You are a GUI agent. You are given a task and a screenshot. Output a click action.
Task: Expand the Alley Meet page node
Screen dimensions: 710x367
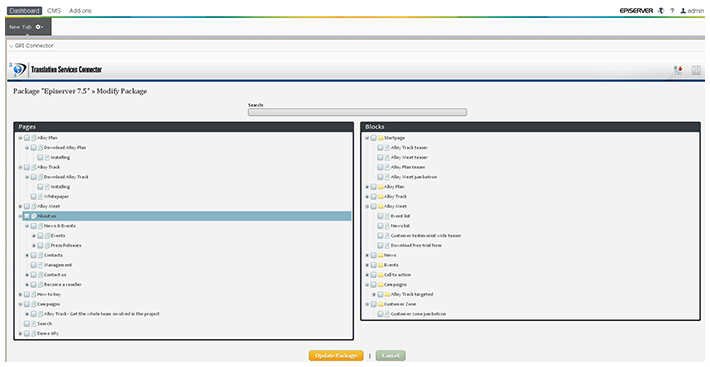click(20, 207)
